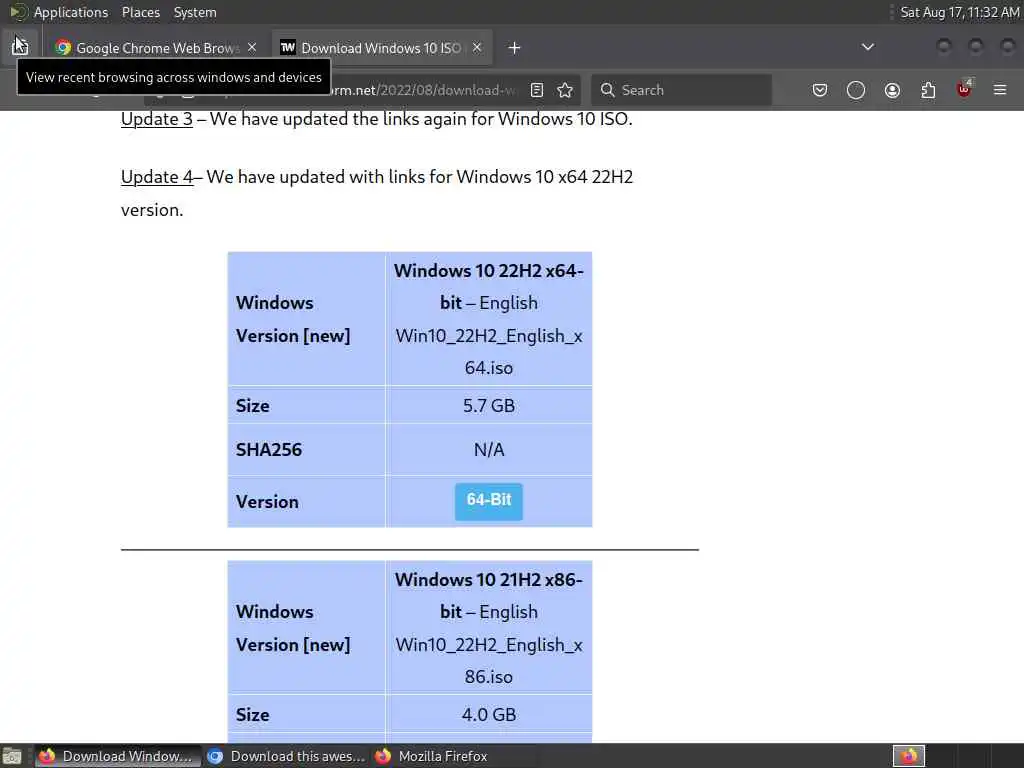Click the SHA256 row label
The height and width of the screenshot is (768, 1024).
pyautogui.click(x=269, y=449)
